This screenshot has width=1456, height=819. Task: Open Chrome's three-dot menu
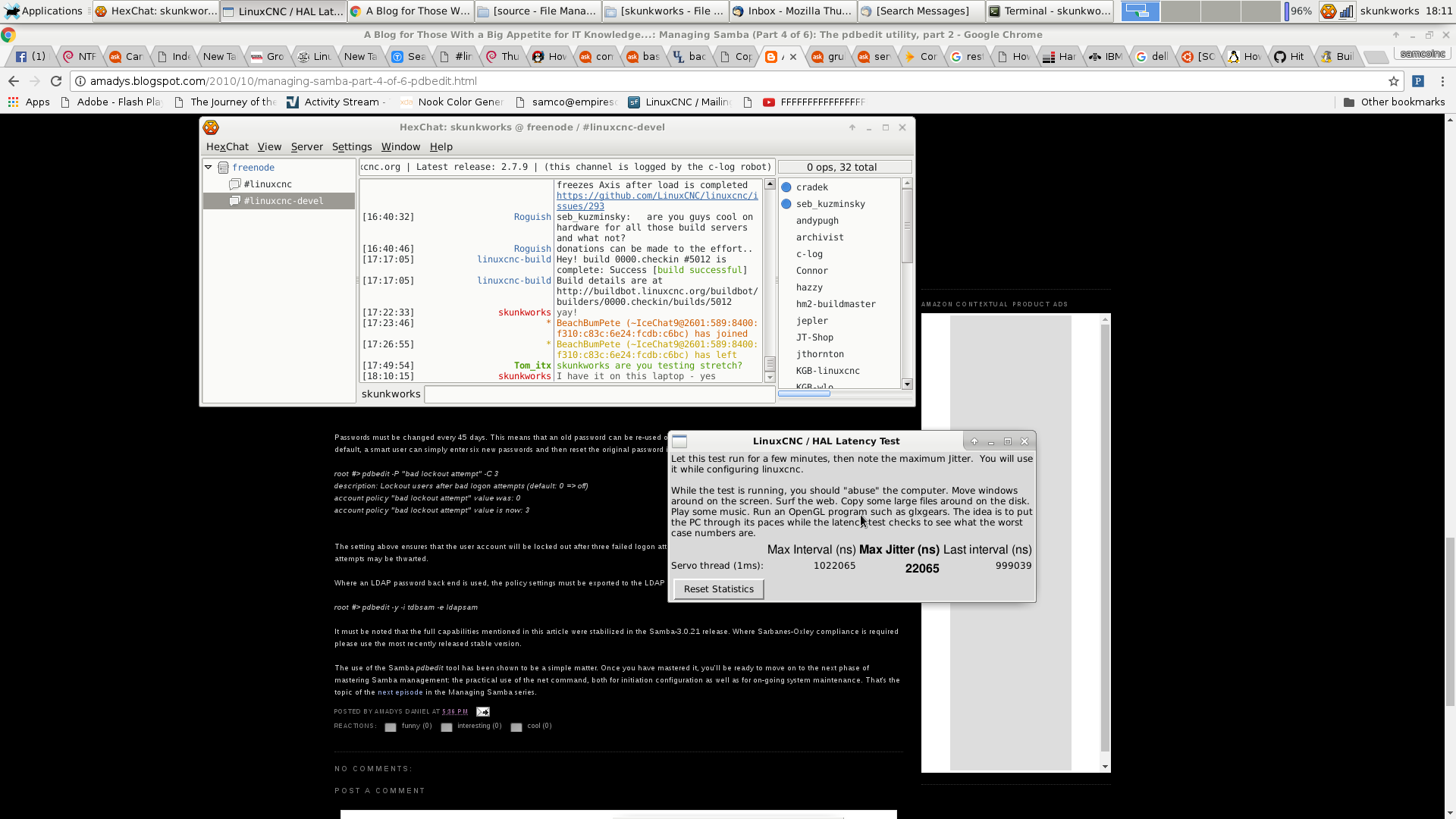1442,81
